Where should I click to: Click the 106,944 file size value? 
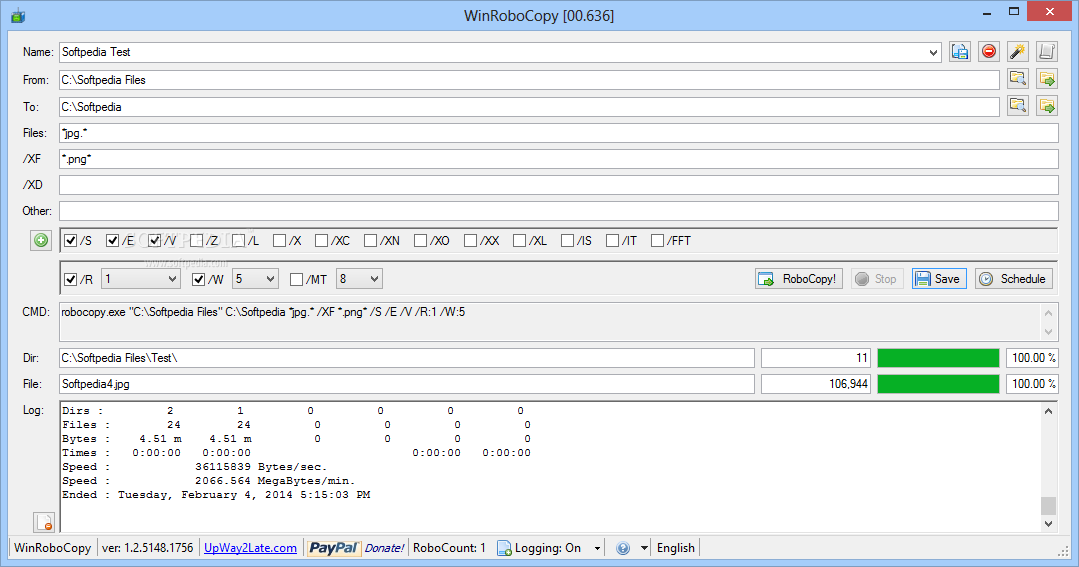[848, 384]
